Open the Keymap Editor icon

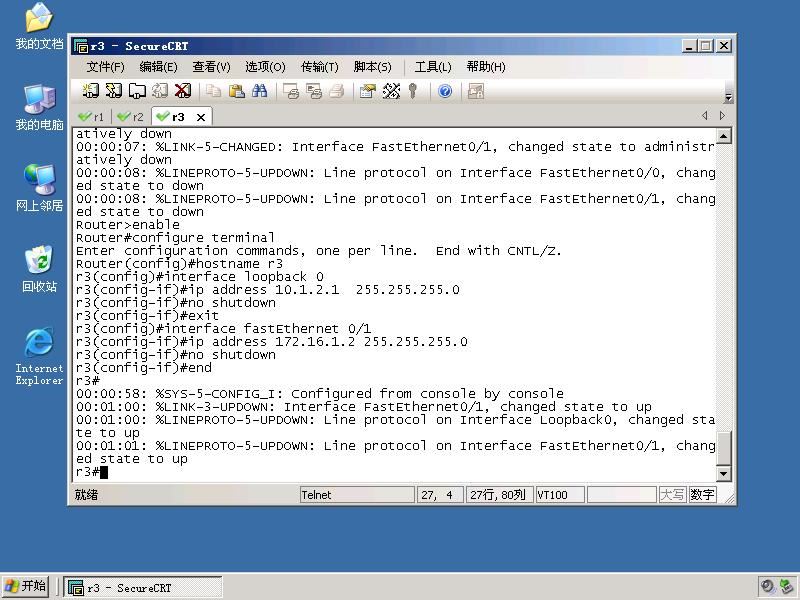pyautogui.click(x=391, y=91)
